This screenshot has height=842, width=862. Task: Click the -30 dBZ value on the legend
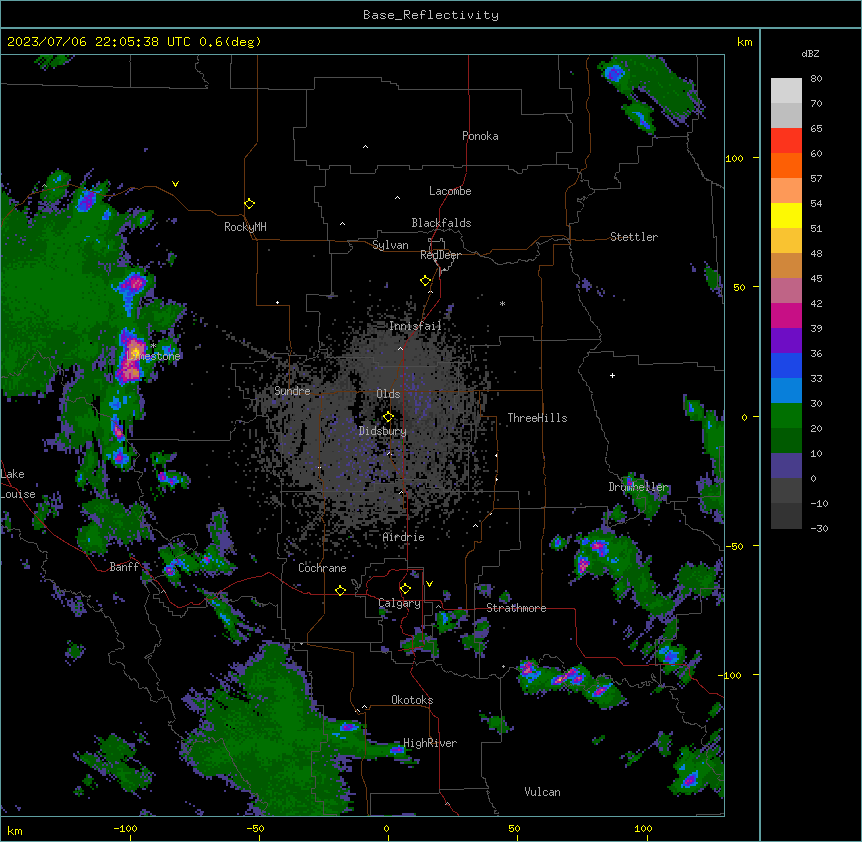(x=819, y=528)
